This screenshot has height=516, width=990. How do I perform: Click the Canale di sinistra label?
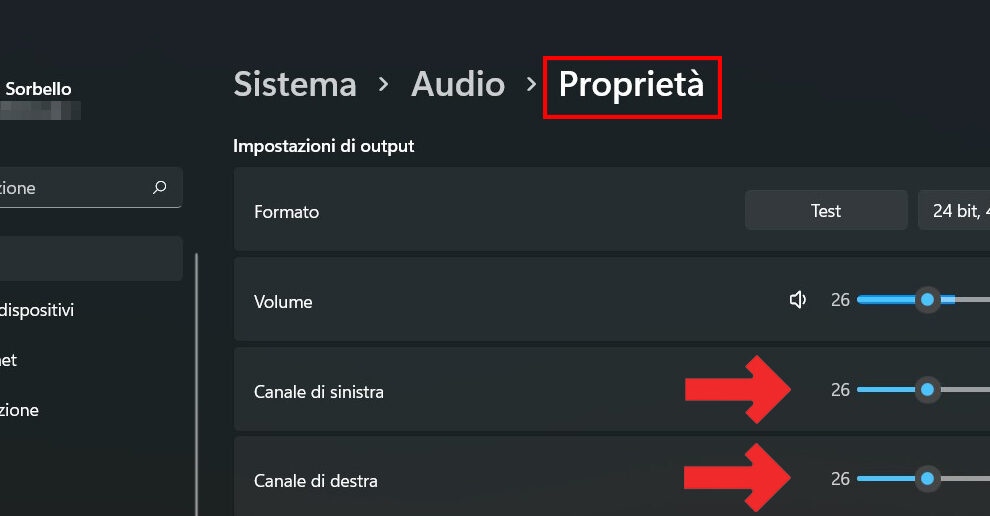pyautogui.click(x=319, y=391)
